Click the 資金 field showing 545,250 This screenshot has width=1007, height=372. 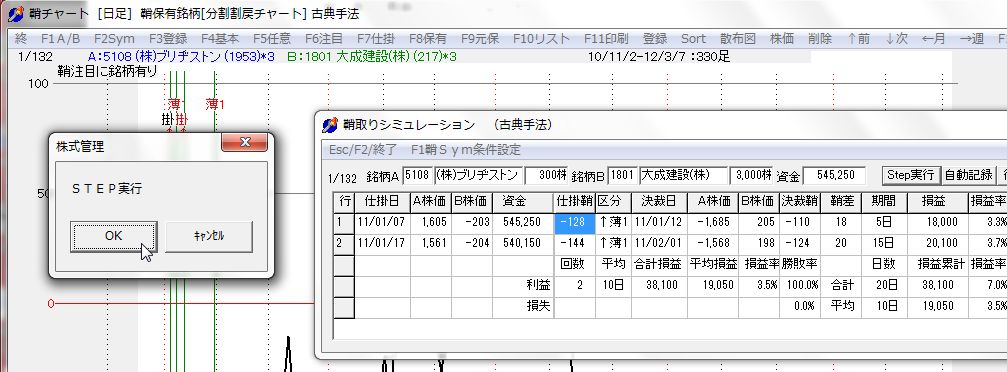click(x=834, y=175)
